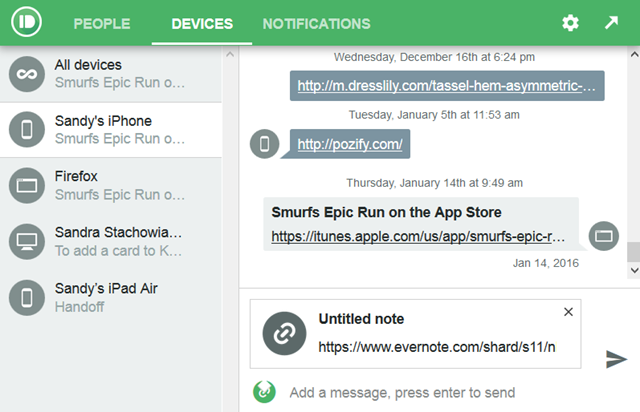640x412 pixels.
Task: Select Sandra Stachowia desktop monitor icon
Action: (27, 241)
